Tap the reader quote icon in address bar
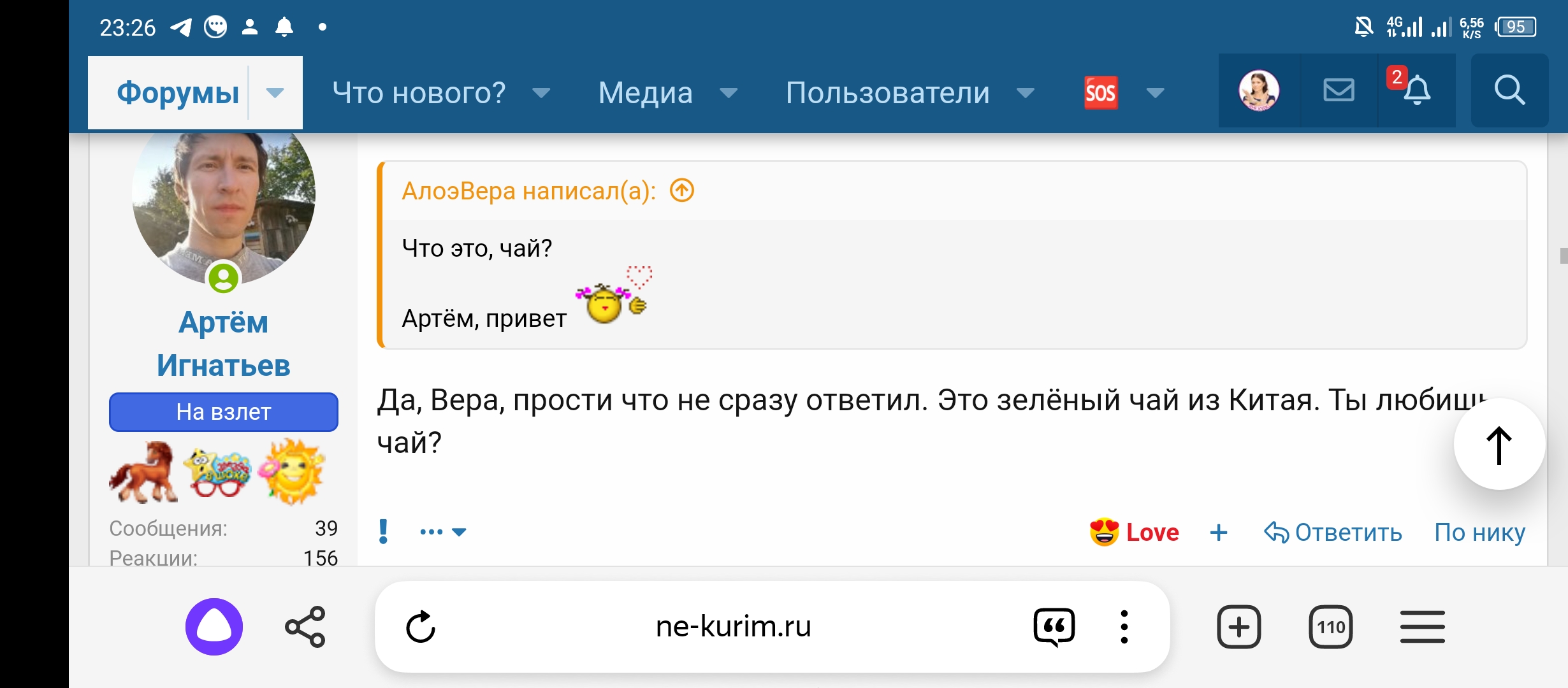The height and width of the screenshot is (688, 1568). (1054, 627)
